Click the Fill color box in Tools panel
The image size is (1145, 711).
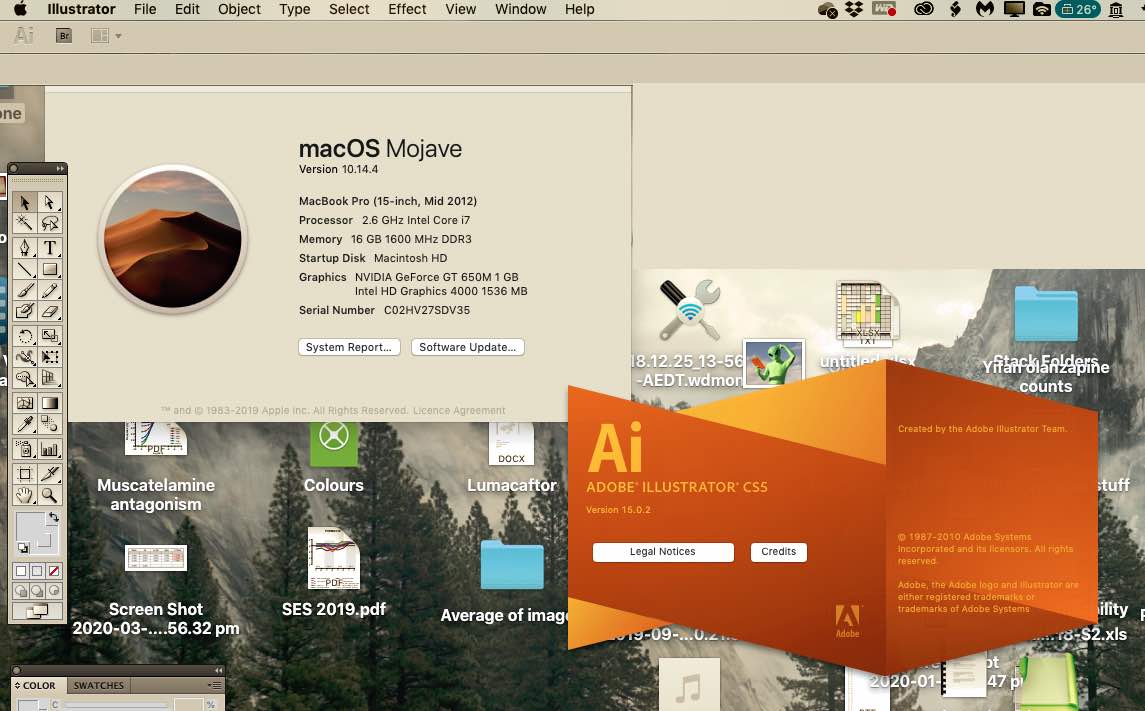click(30, 526)
